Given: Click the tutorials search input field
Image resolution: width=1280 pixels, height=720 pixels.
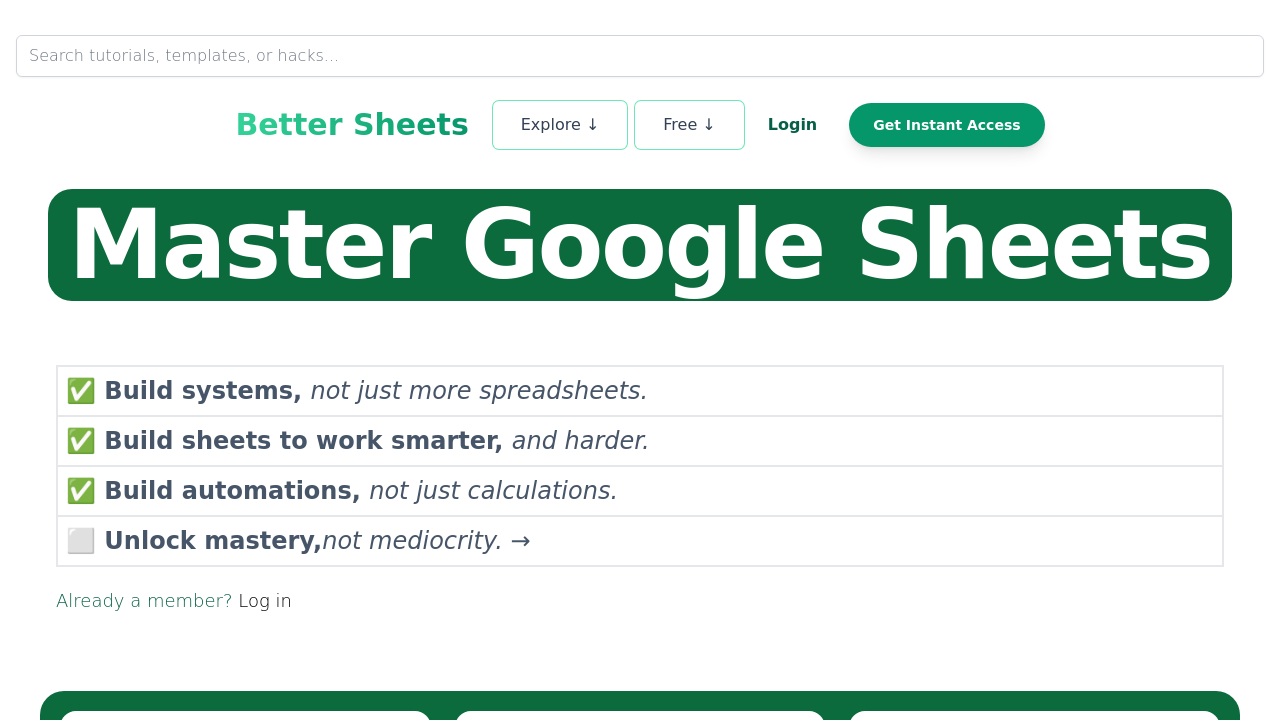Looking at the screenshot, I should click(640, 56).
